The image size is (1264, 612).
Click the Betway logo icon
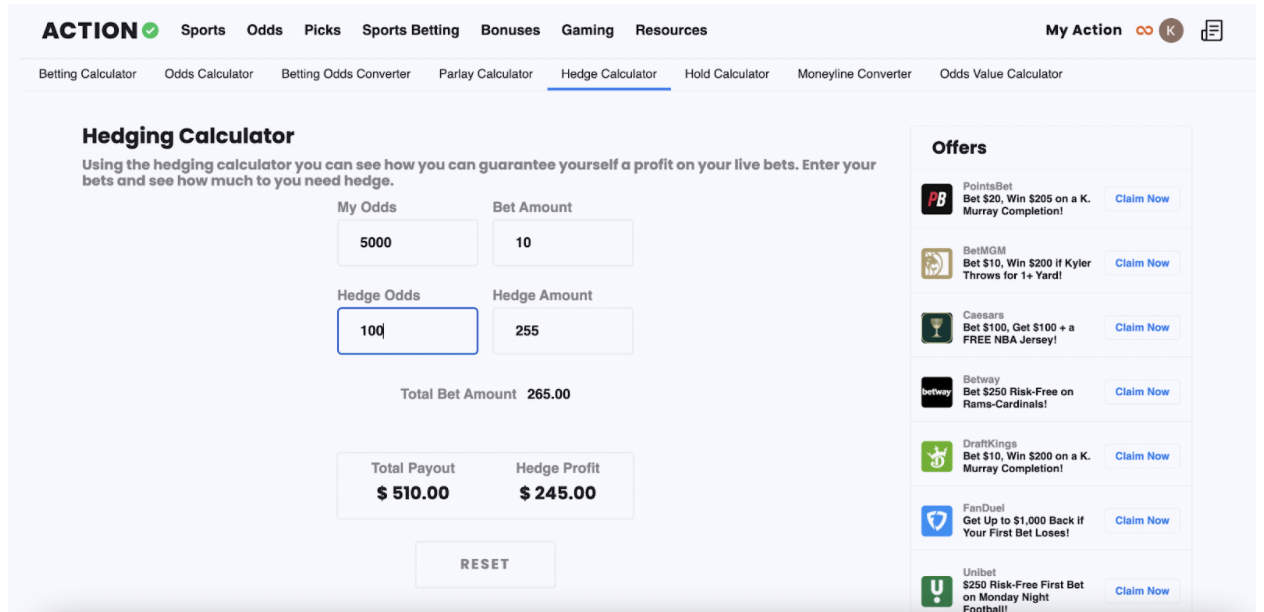[936, 392]
